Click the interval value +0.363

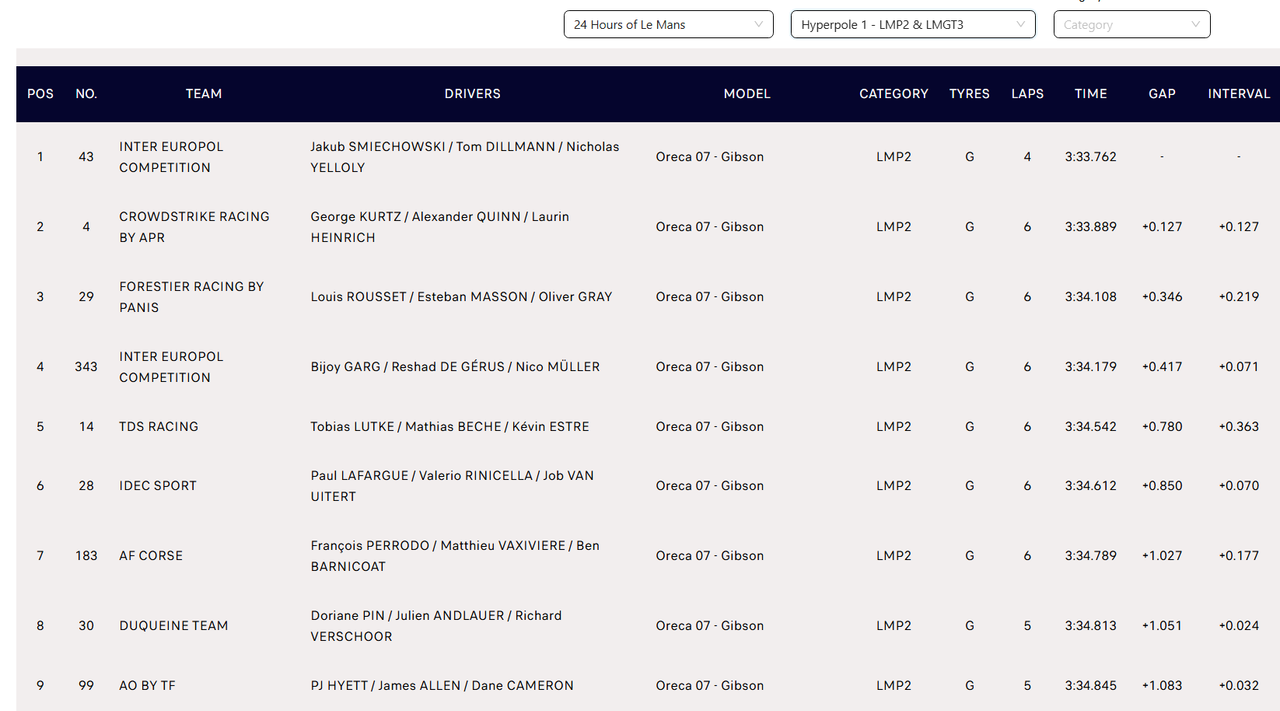pos(1239,427)
